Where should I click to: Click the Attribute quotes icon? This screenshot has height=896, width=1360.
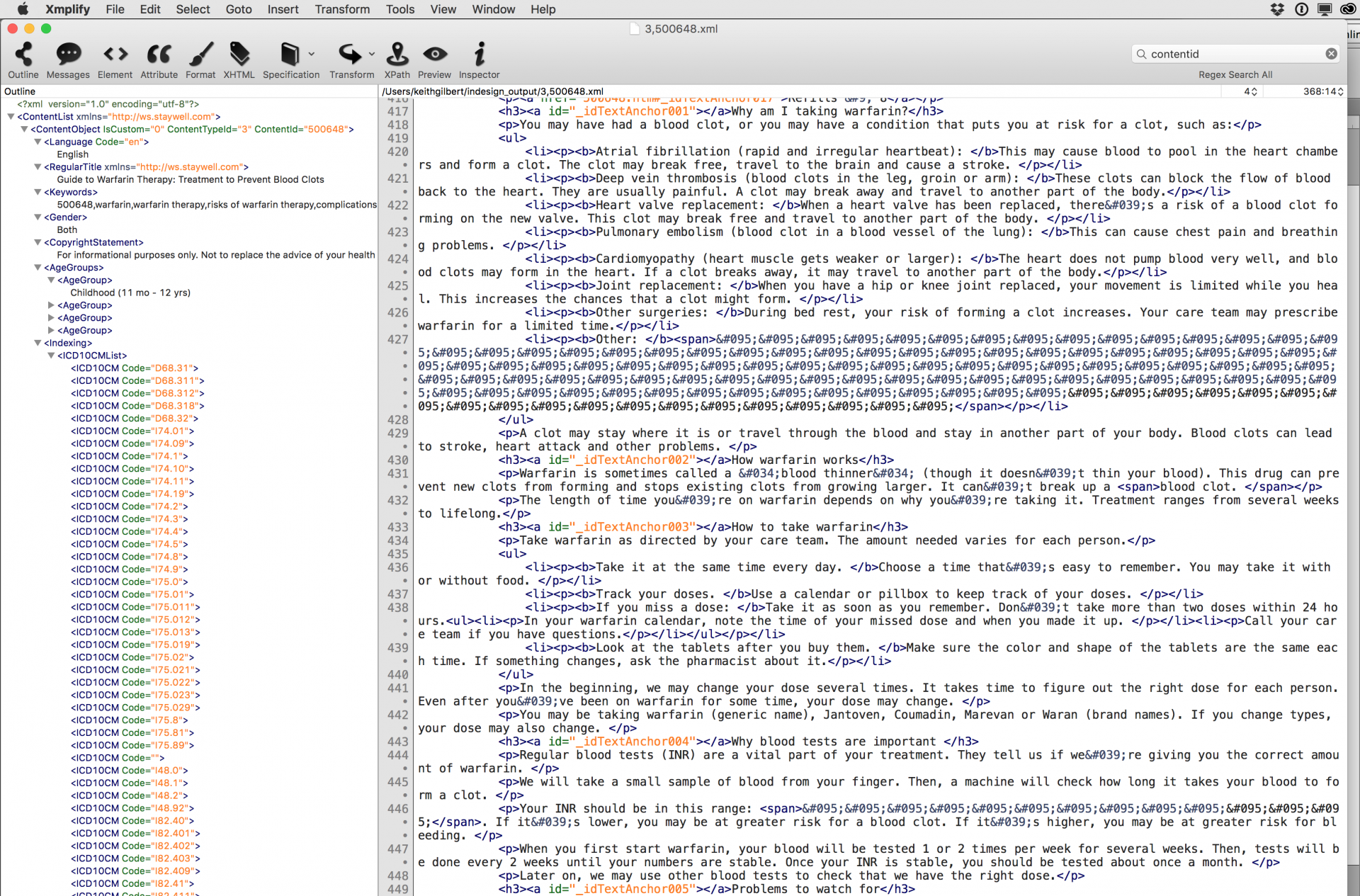click(159, 55)
